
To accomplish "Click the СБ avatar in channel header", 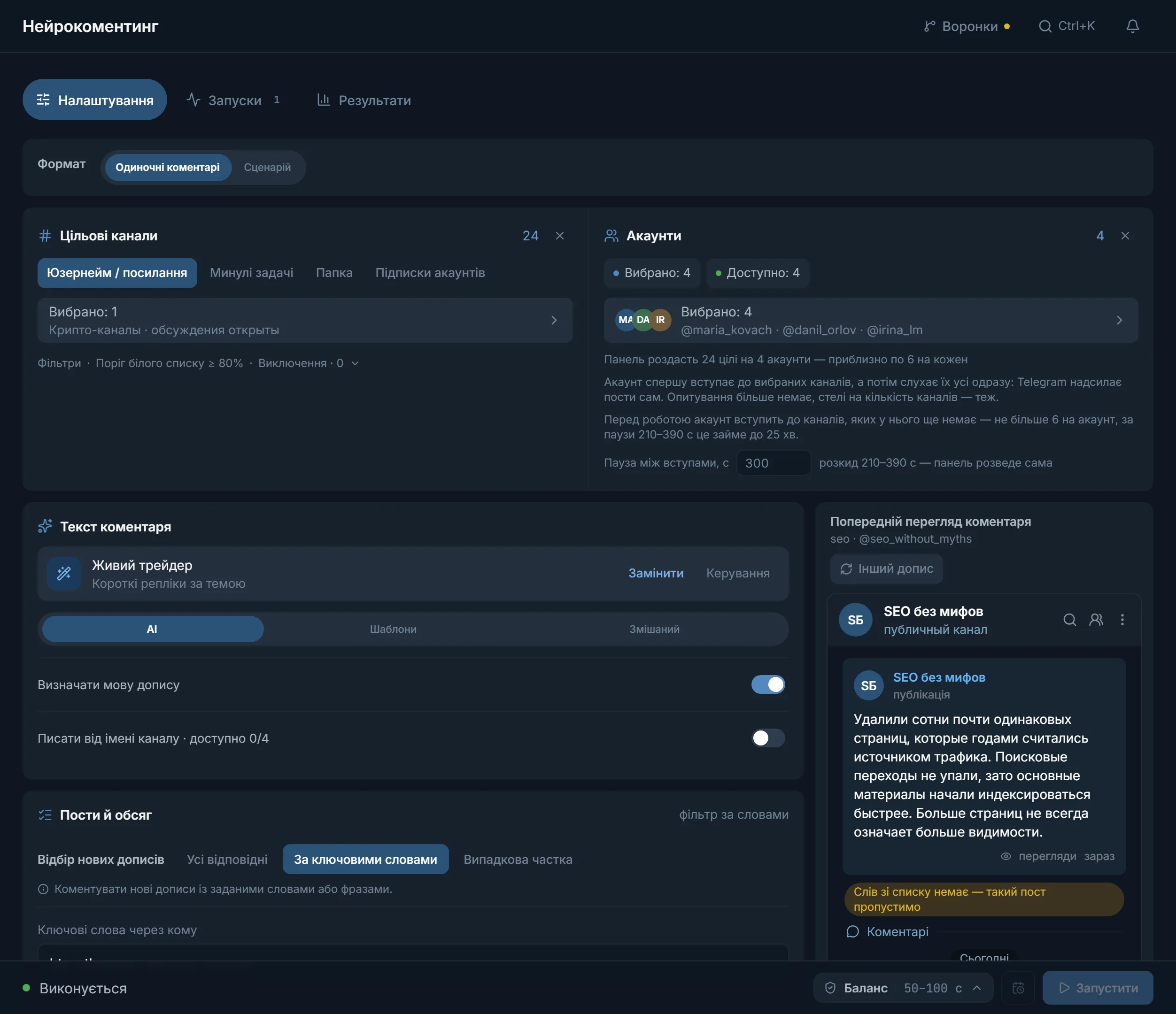I will pos(855,620).
